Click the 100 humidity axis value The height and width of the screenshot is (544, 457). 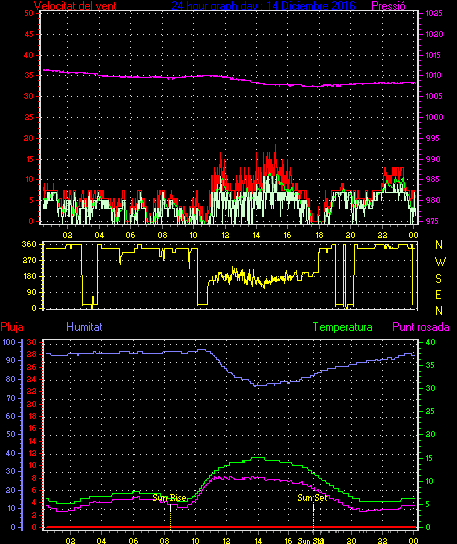9,342
